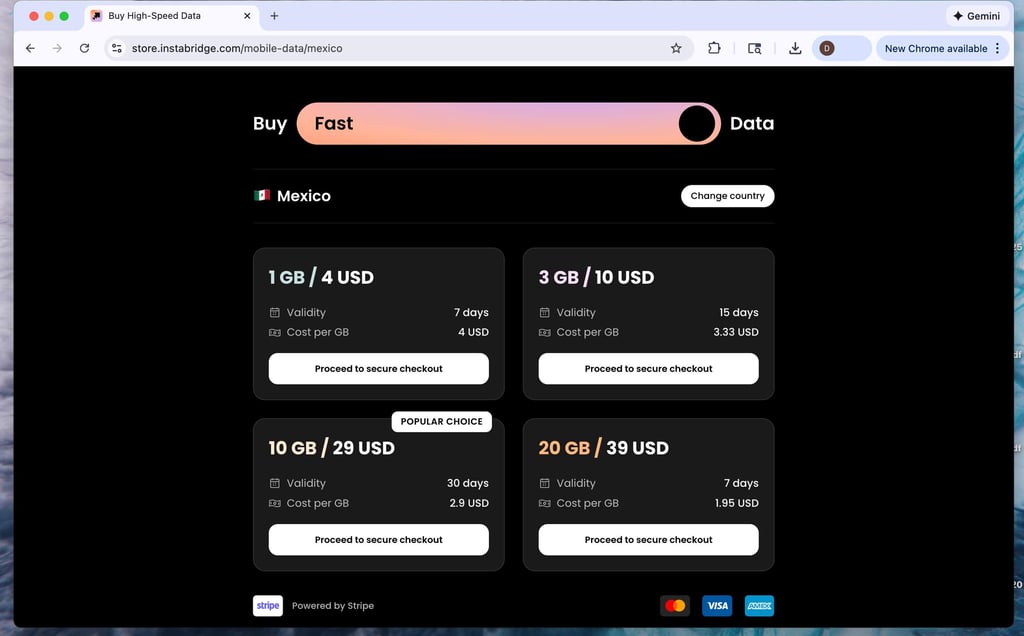Click the 15 days validity value

[x=739, y=313]
